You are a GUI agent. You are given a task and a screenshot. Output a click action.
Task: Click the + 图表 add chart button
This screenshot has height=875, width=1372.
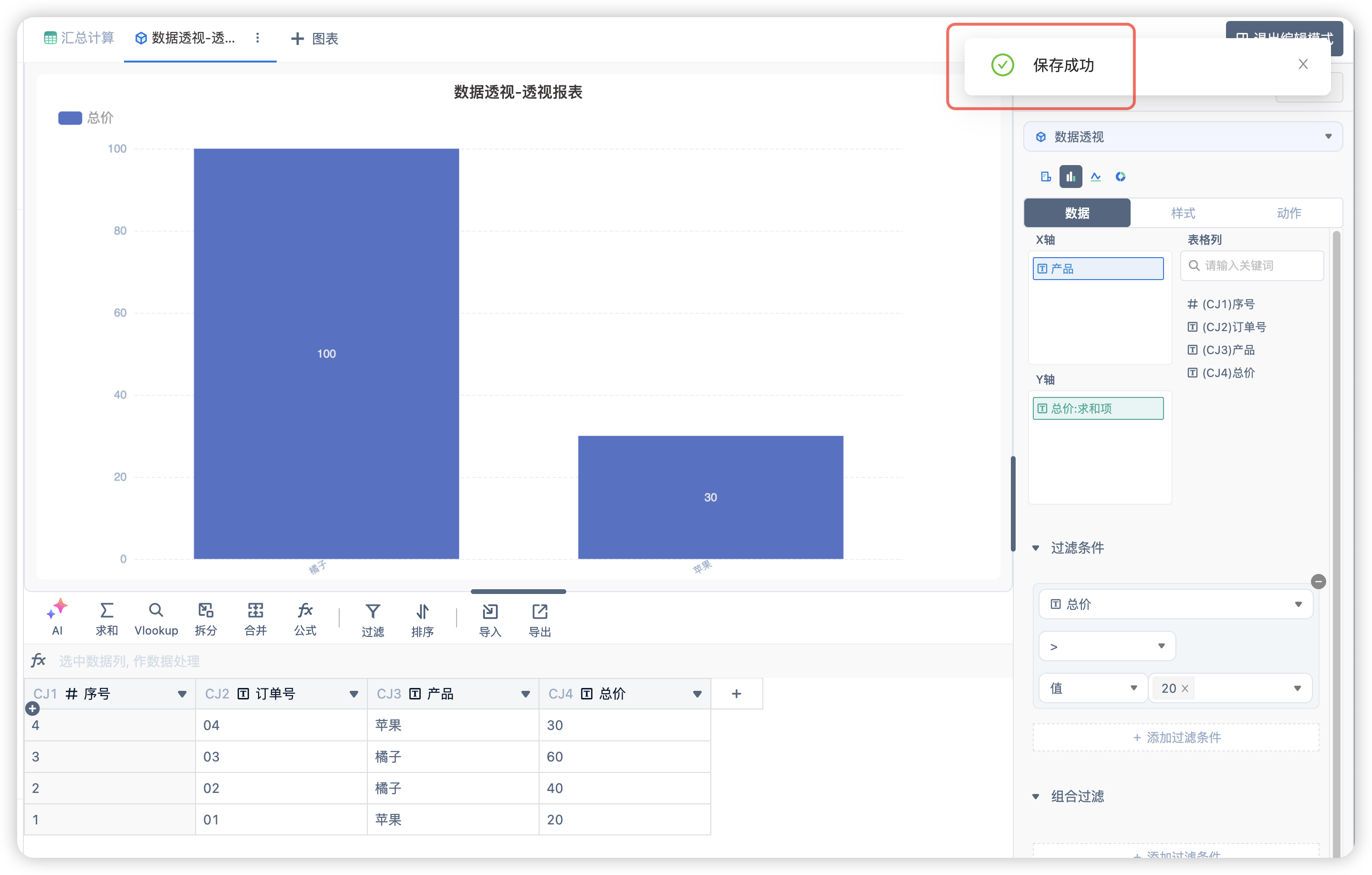pyautogui.click(x=314, y=38)
